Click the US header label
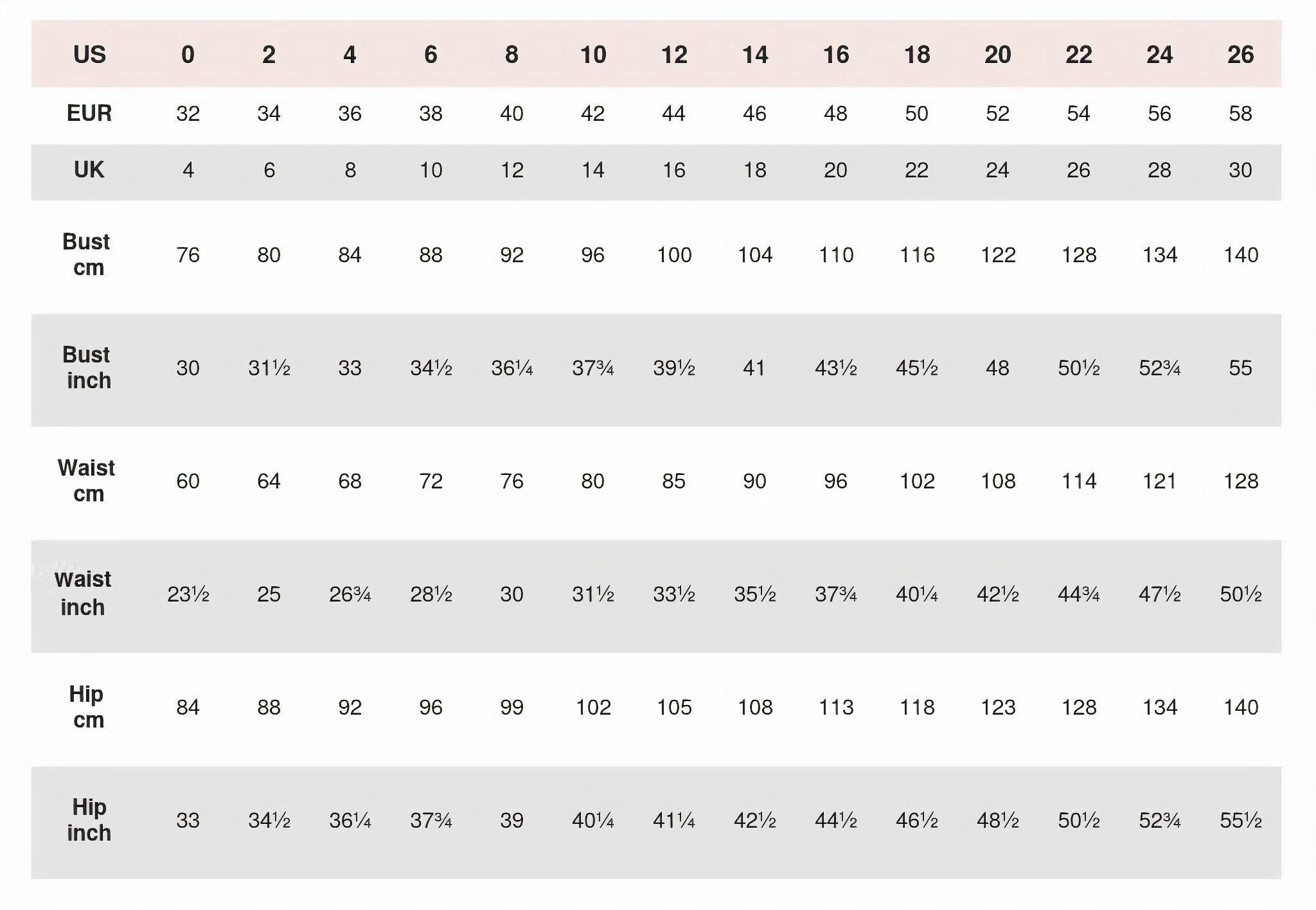This screenshot has width=1316, height=910. click(89, 55)
